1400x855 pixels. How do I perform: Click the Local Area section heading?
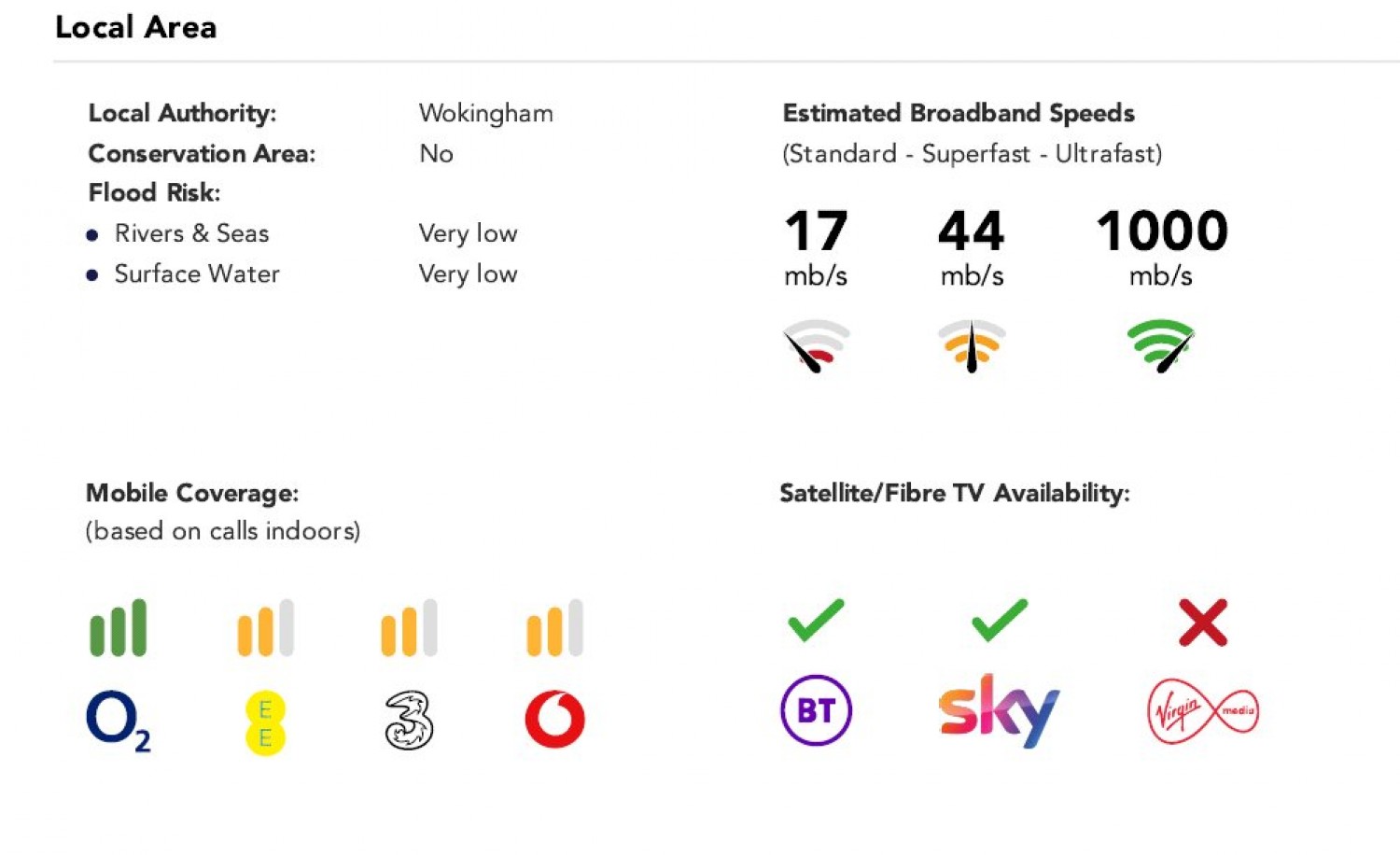tap(136, 27)
